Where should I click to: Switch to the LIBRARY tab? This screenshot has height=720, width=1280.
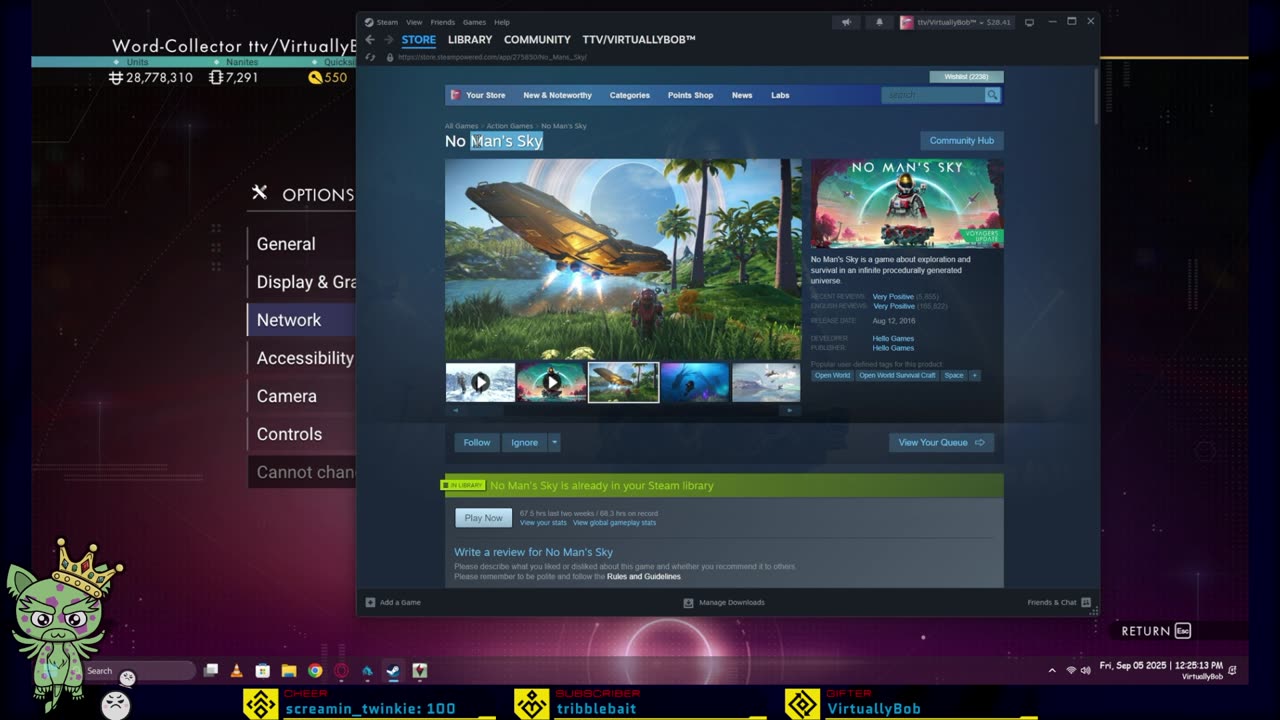click(470, 40)
